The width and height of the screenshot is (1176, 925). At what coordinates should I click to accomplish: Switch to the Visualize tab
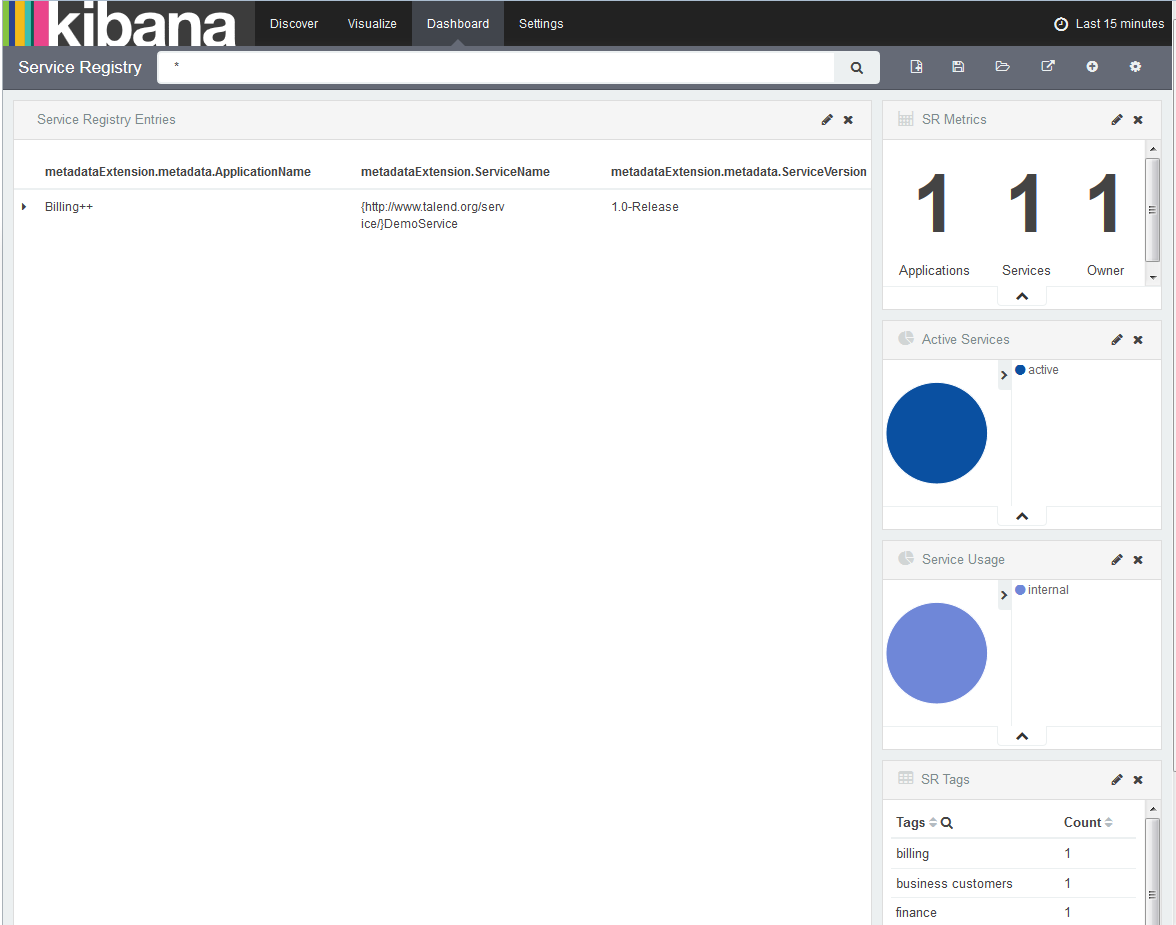(x=372, y=24)
